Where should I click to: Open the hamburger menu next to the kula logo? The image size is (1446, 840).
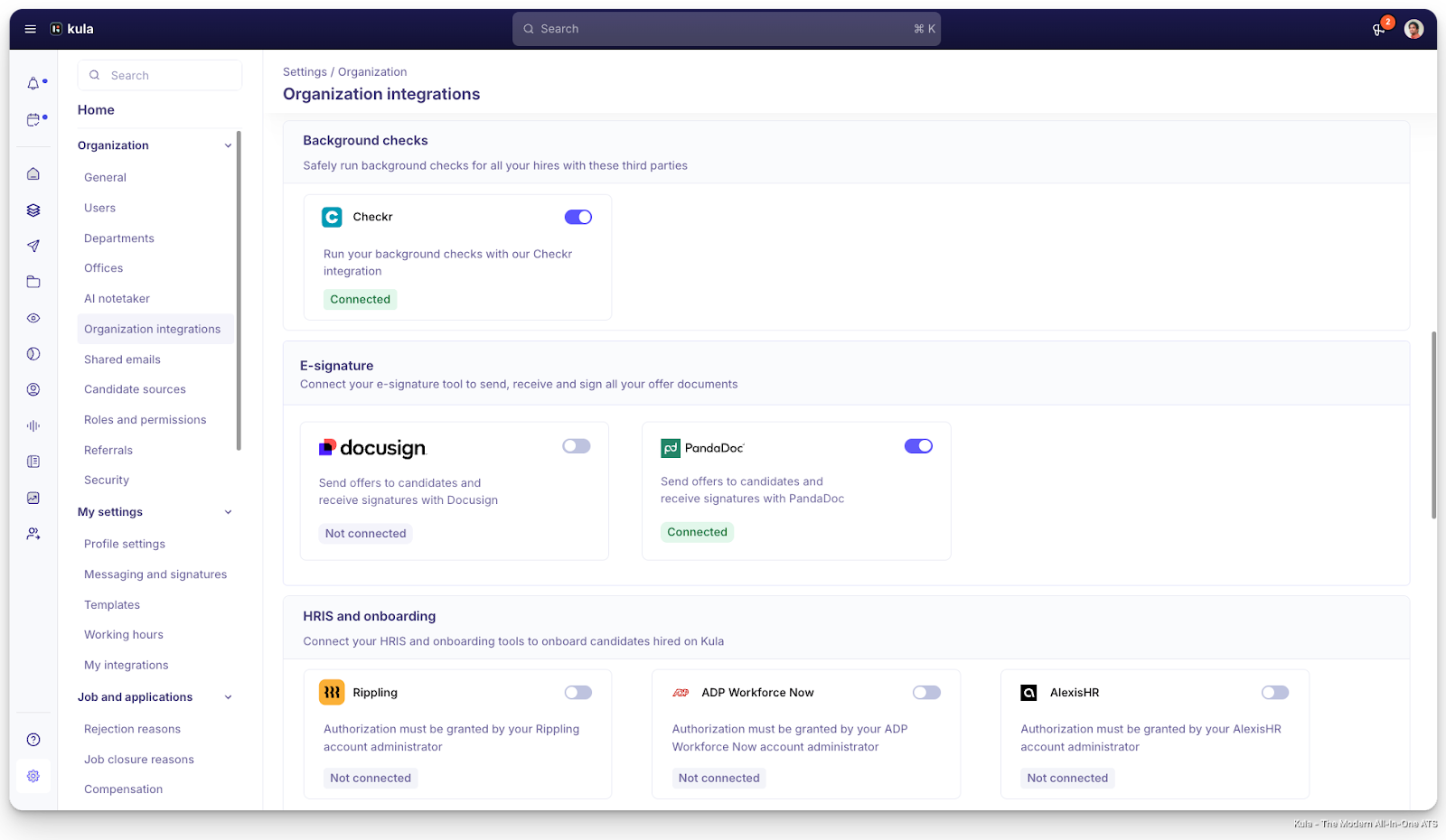[x=30, y=29]
